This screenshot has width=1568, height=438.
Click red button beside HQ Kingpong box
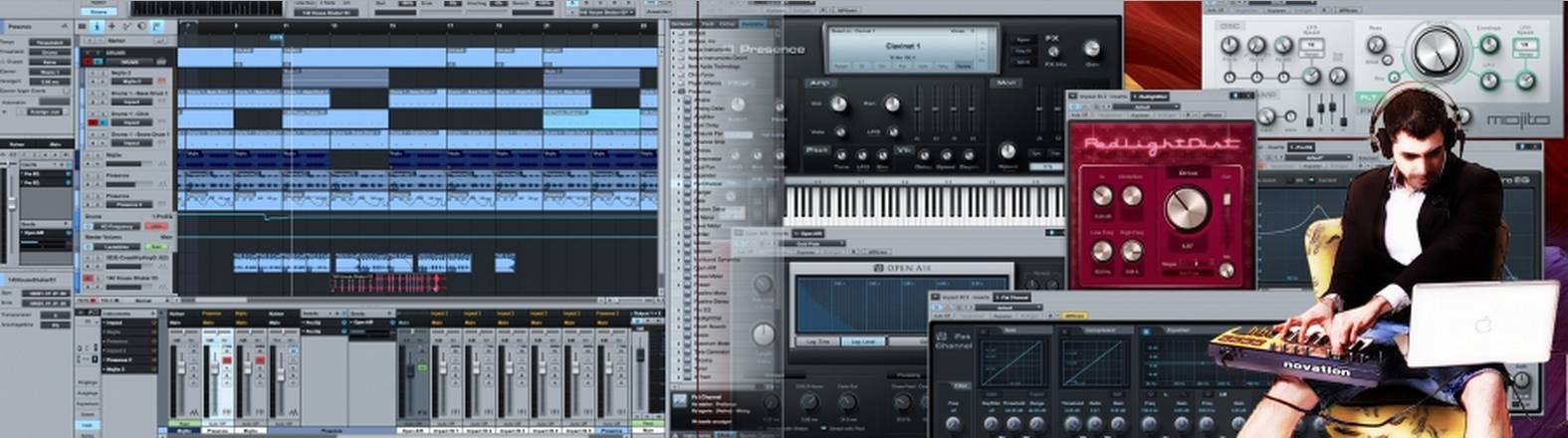click(156, 226)
